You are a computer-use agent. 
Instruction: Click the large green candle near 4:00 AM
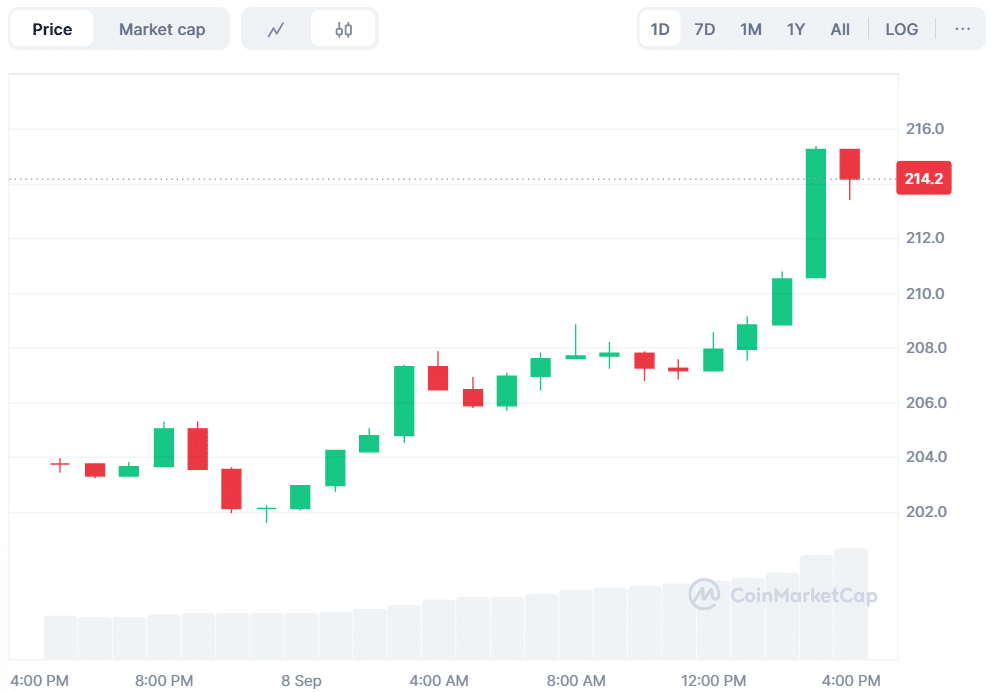pyautogui.click(x=404, y=400)
